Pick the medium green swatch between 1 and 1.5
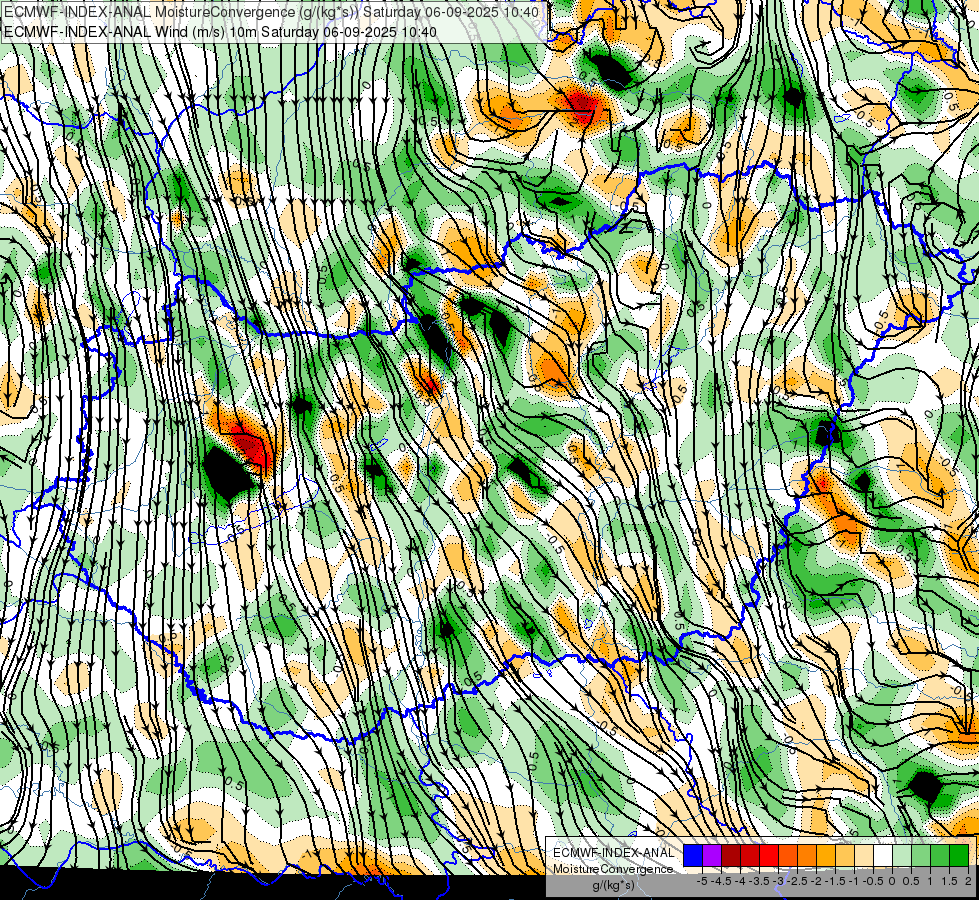 coord(940,855)
